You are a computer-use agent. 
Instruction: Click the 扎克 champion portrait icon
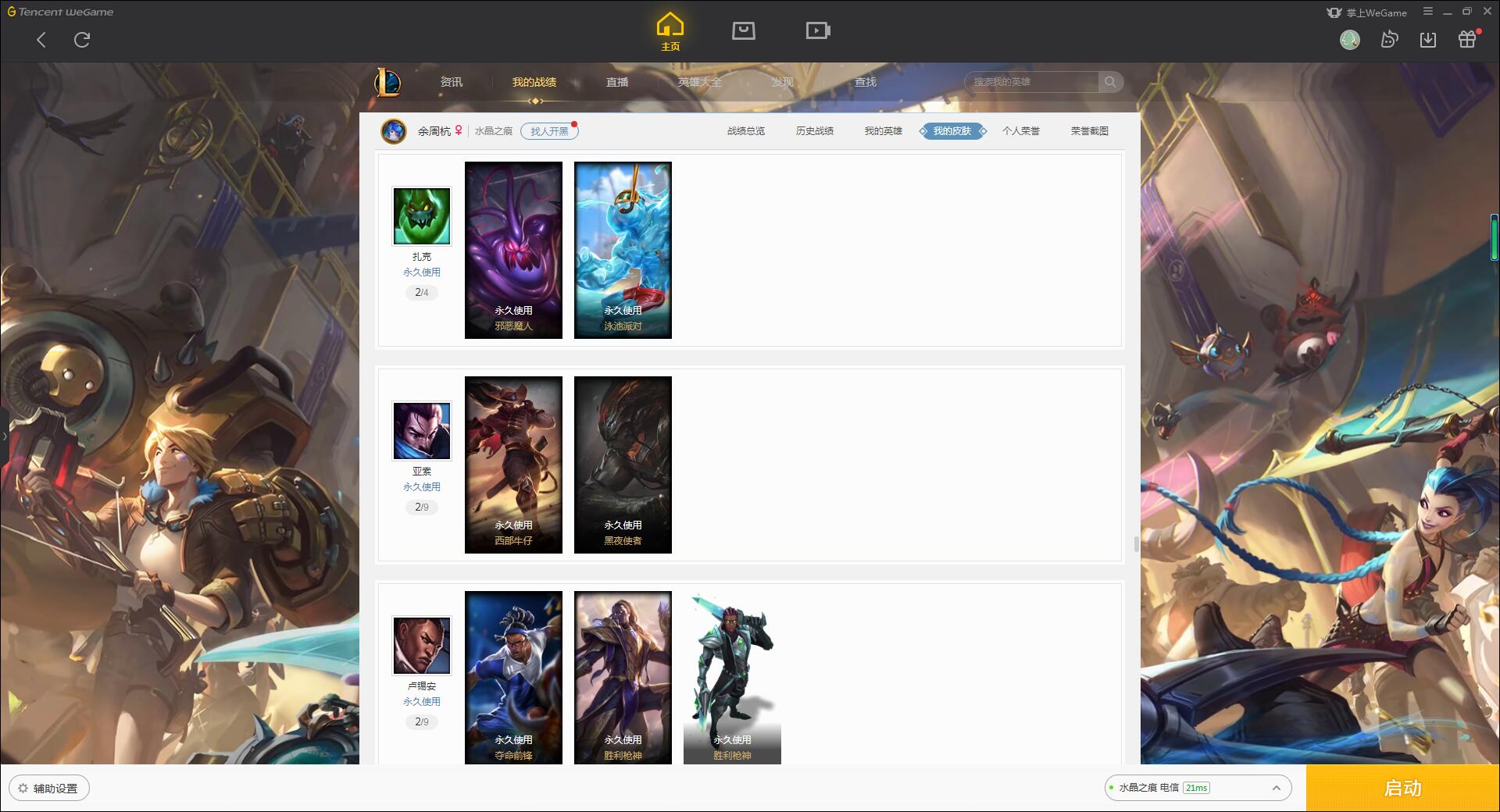[422, 216]
